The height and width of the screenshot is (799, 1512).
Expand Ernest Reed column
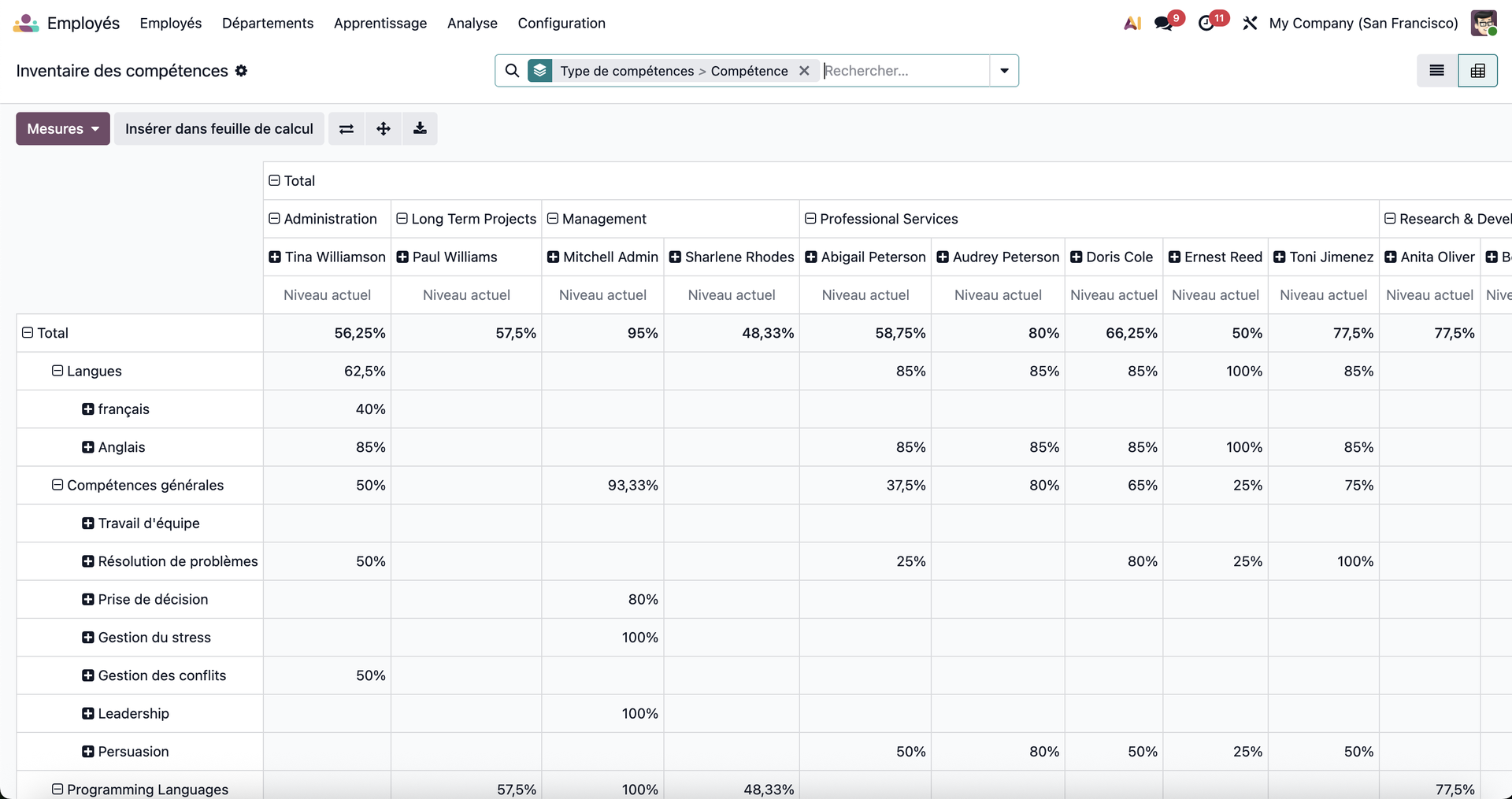pos(1174,257)
